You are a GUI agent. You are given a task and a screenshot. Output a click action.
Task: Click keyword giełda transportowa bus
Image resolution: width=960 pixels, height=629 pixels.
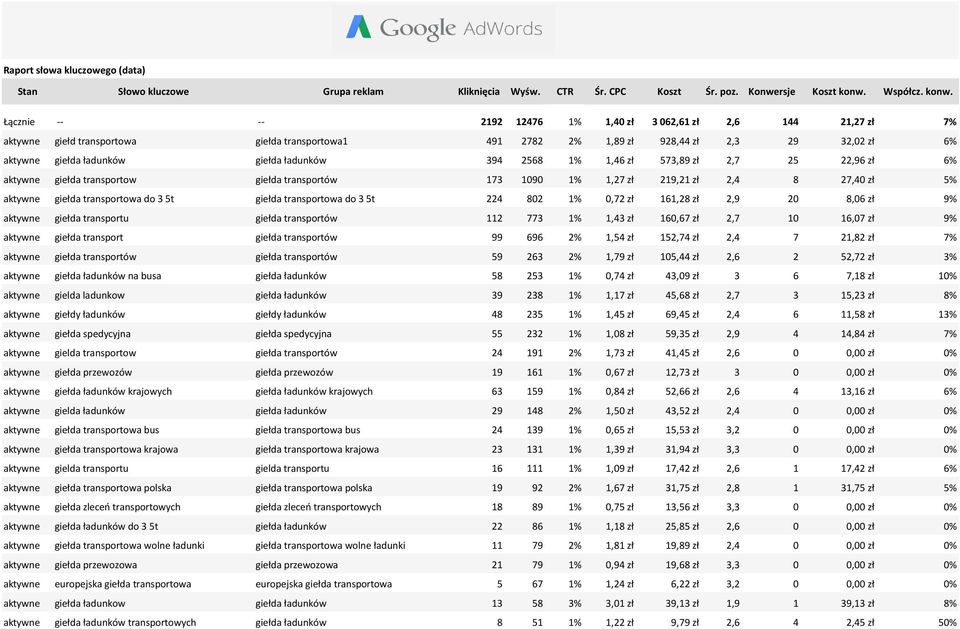click(x=107, y=430)
